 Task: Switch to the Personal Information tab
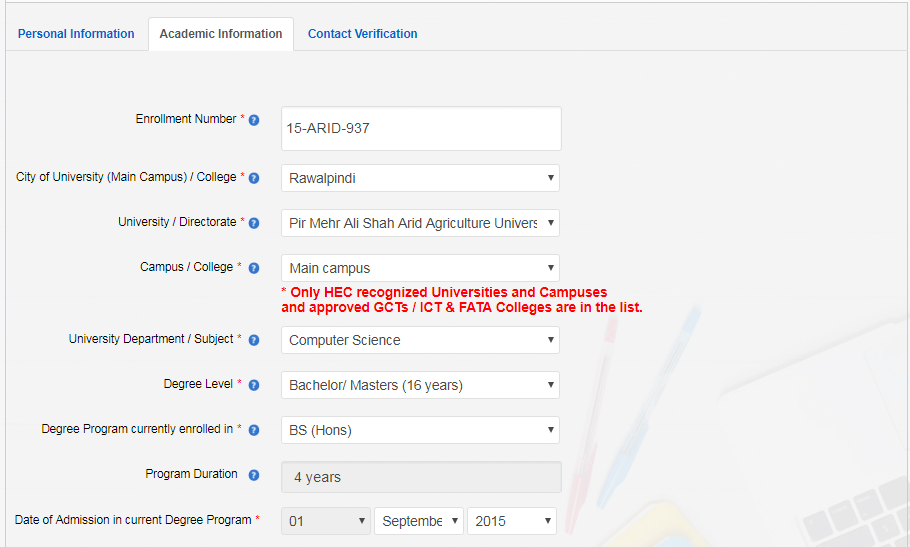76,34
